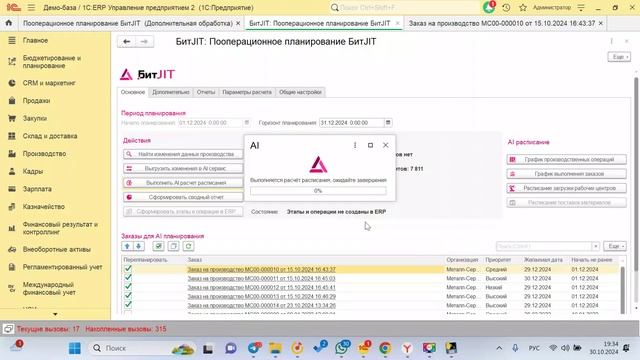Click Сформировать сводный отчет button
The image size is (640, 360).
(183, 197)
